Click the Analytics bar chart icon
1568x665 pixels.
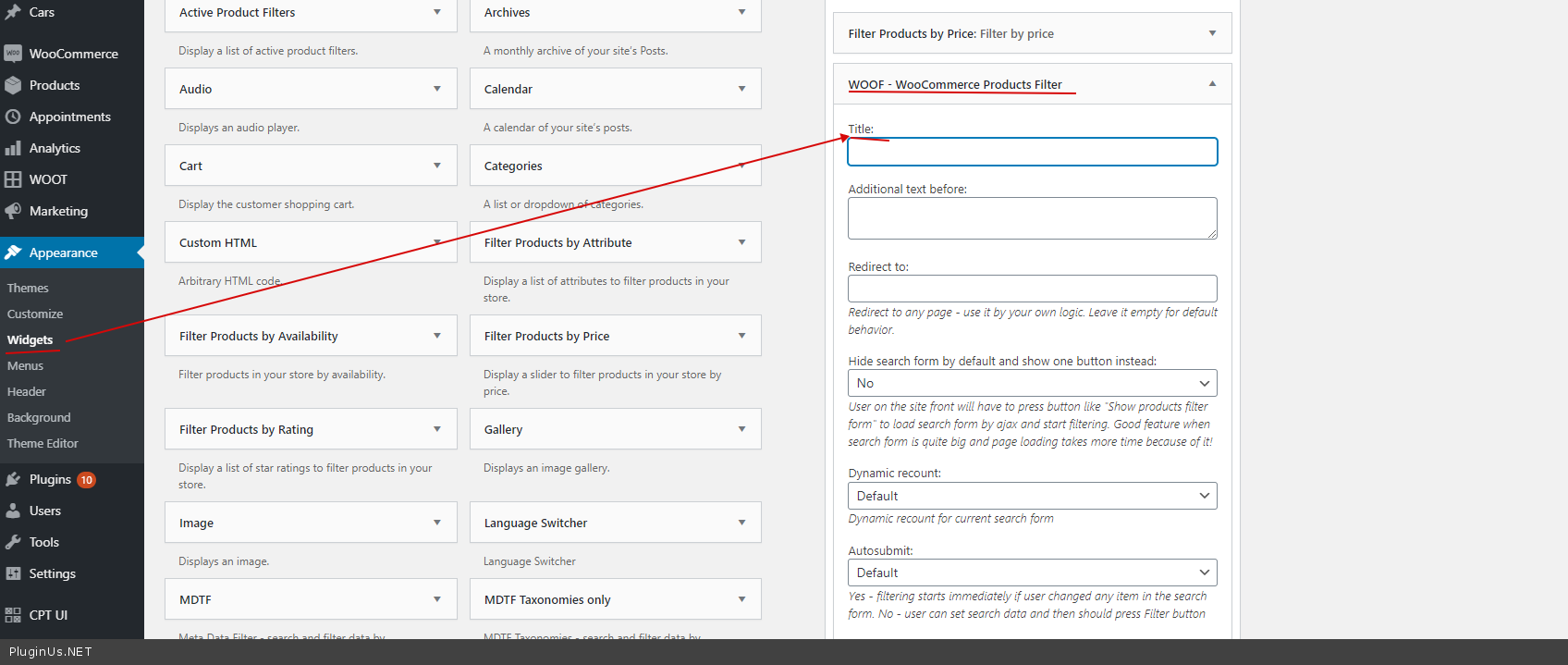click(13, 148)
